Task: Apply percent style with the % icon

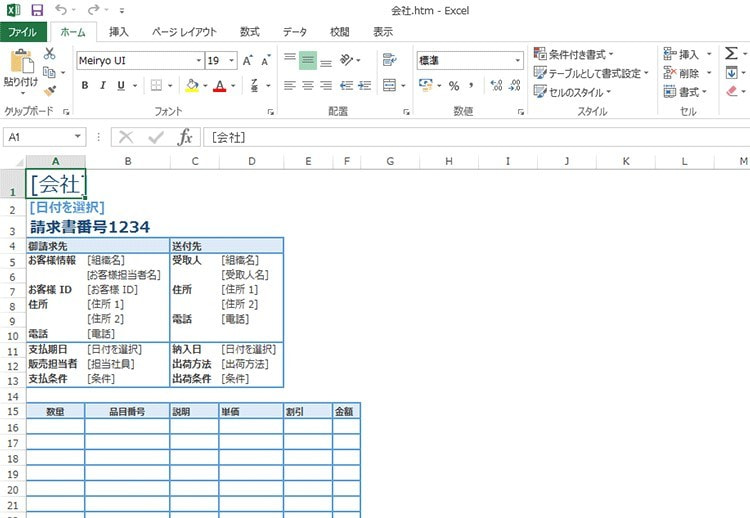Action: 453,85
